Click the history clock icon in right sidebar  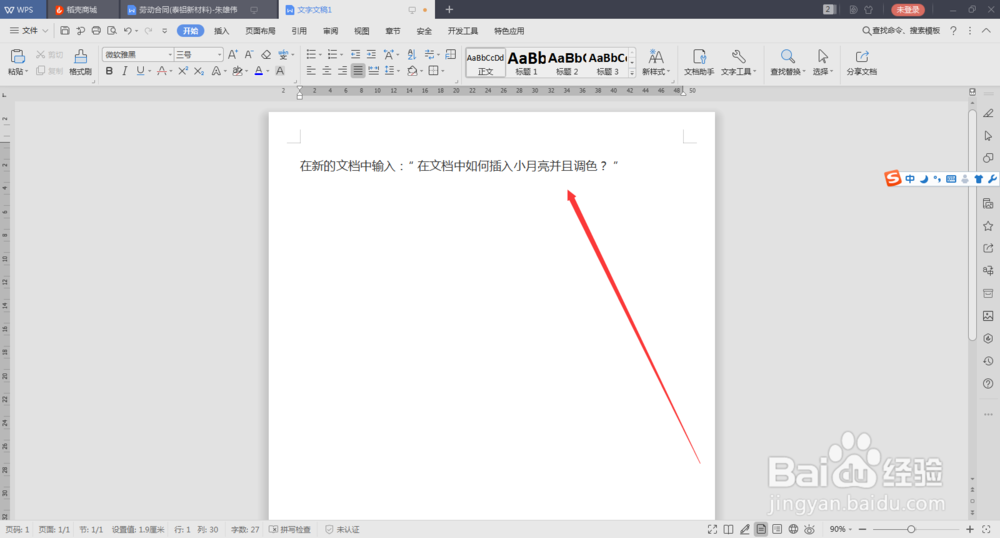point(988,361)
